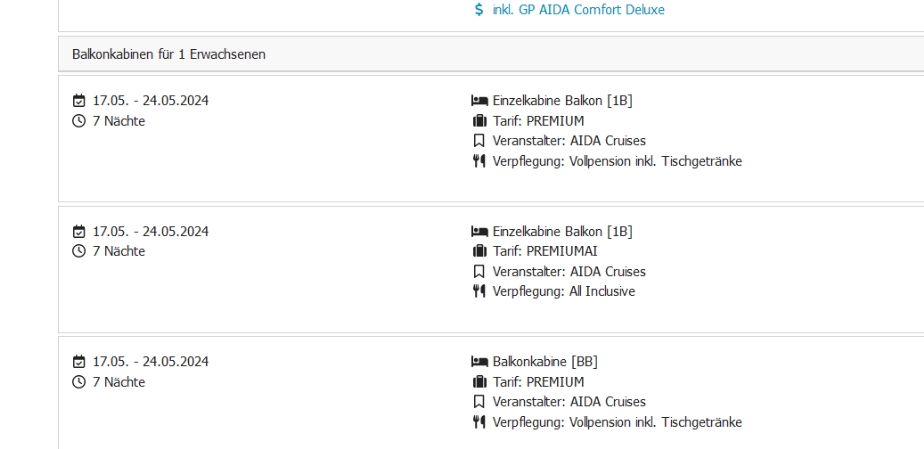Image resolution: width=924 pixels, height=449 pixels.
Task: Open the inkl. GP AIDA Comfort Deluxe link
Action: (x=579, y=10)
